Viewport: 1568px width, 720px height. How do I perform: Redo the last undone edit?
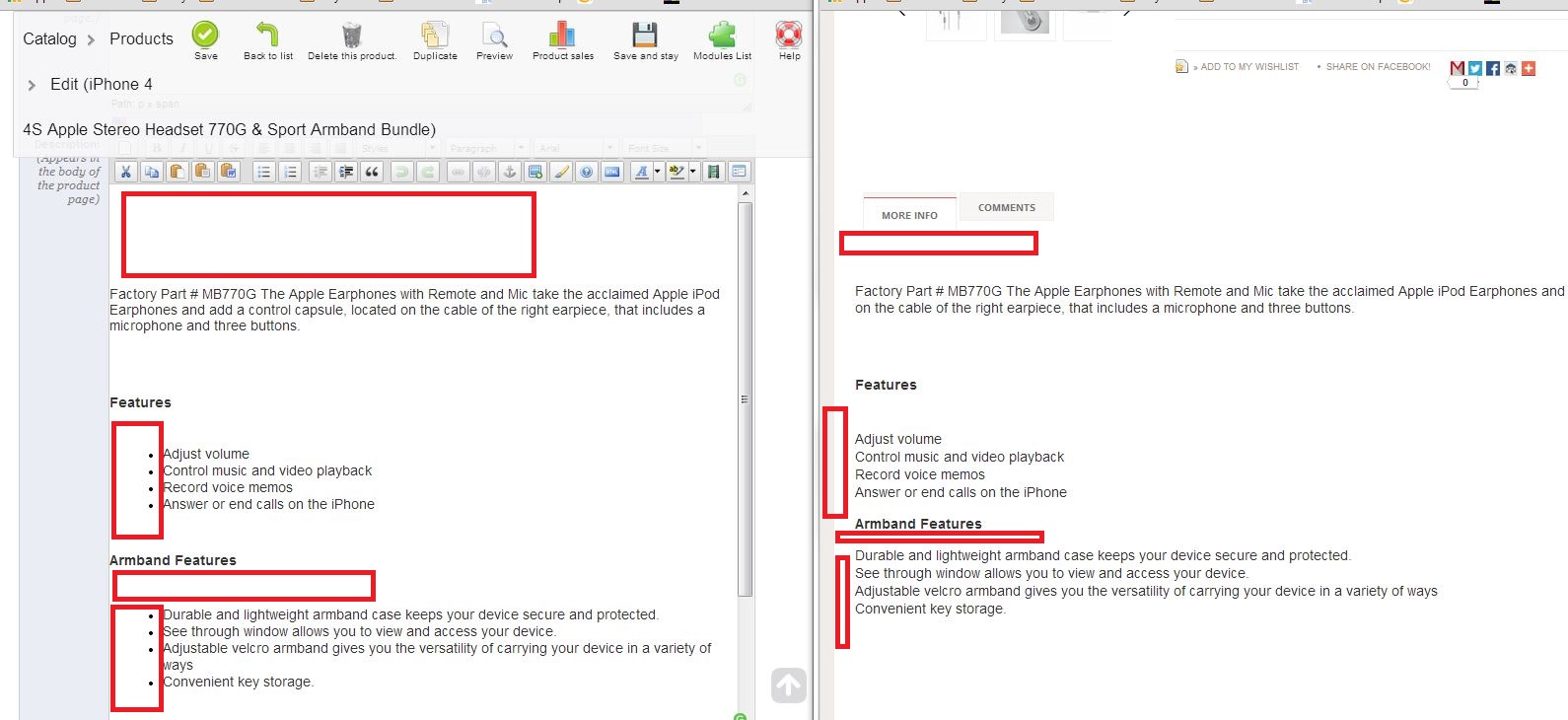427,172
